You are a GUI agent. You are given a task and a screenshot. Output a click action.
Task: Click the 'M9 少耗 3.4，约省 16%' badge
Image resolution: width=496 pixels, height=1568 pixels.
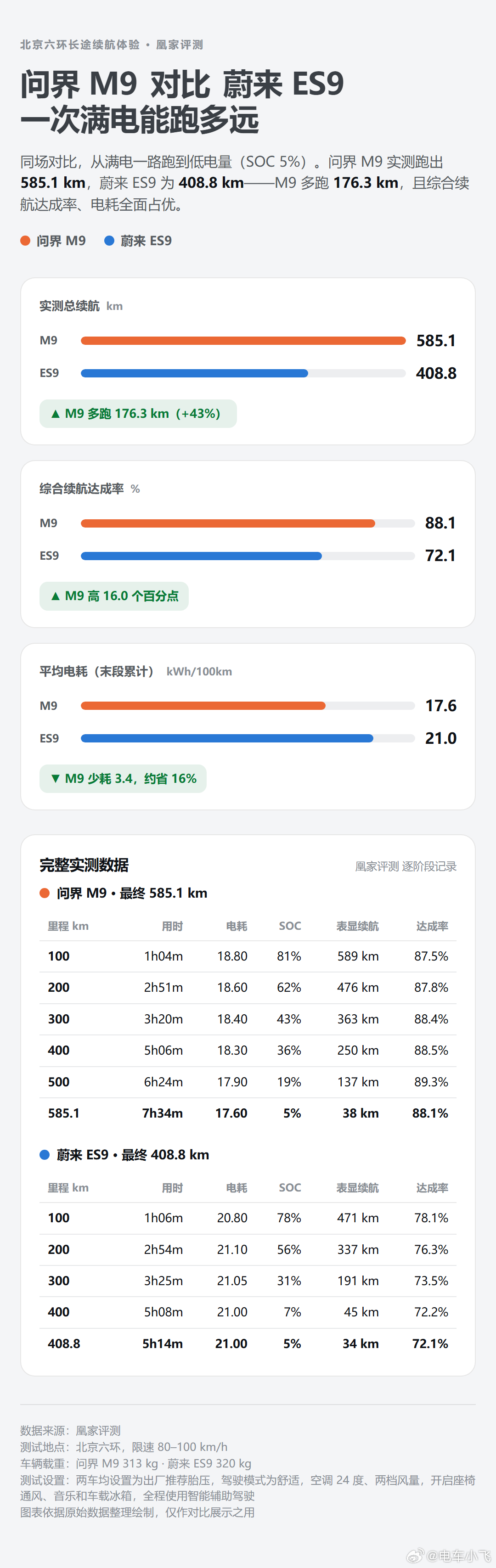pyautogui.click(x=123, y=779)
